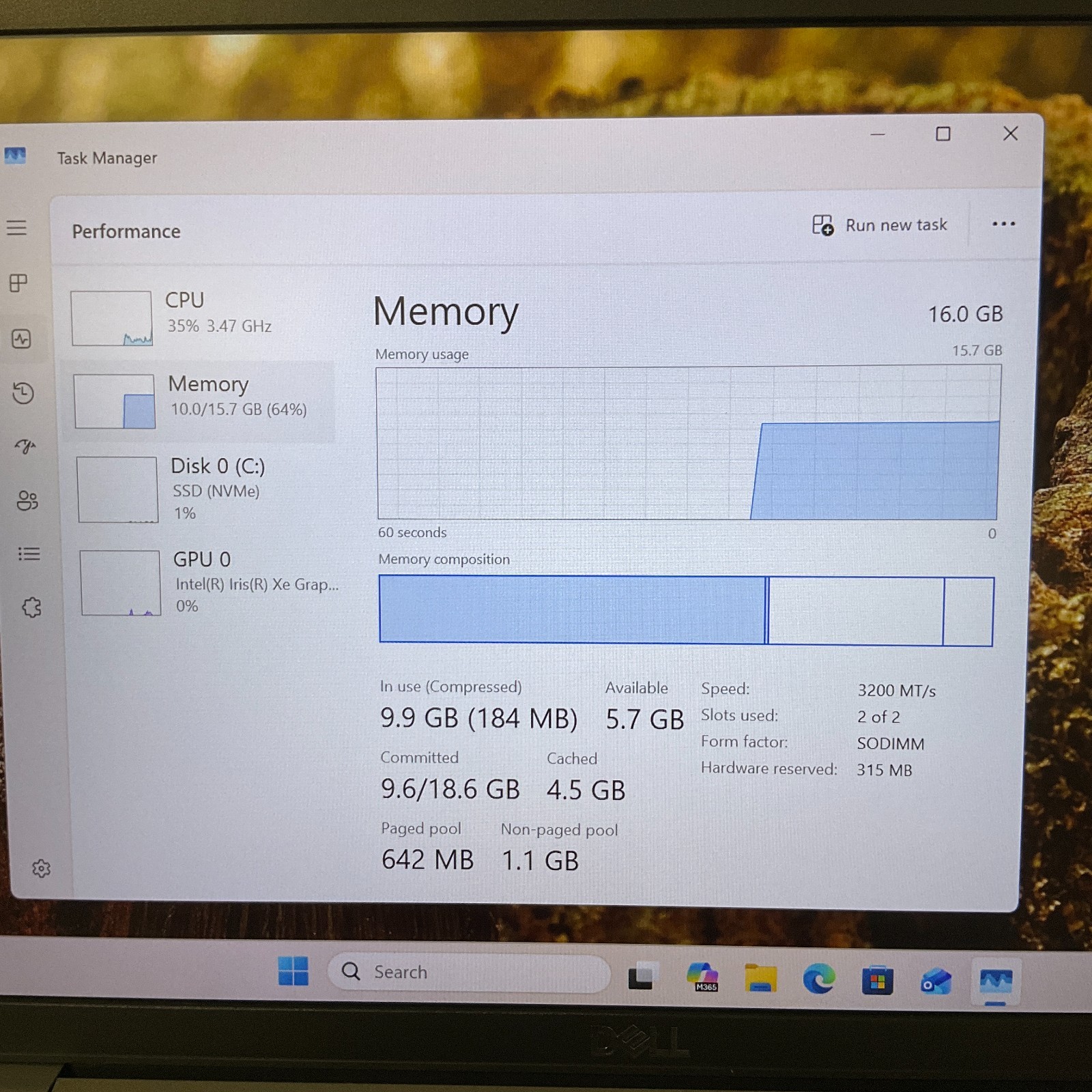Open Microsoft Store from the taskbar
This screenshot has width=1092, height=1092.
pos(877,981)
